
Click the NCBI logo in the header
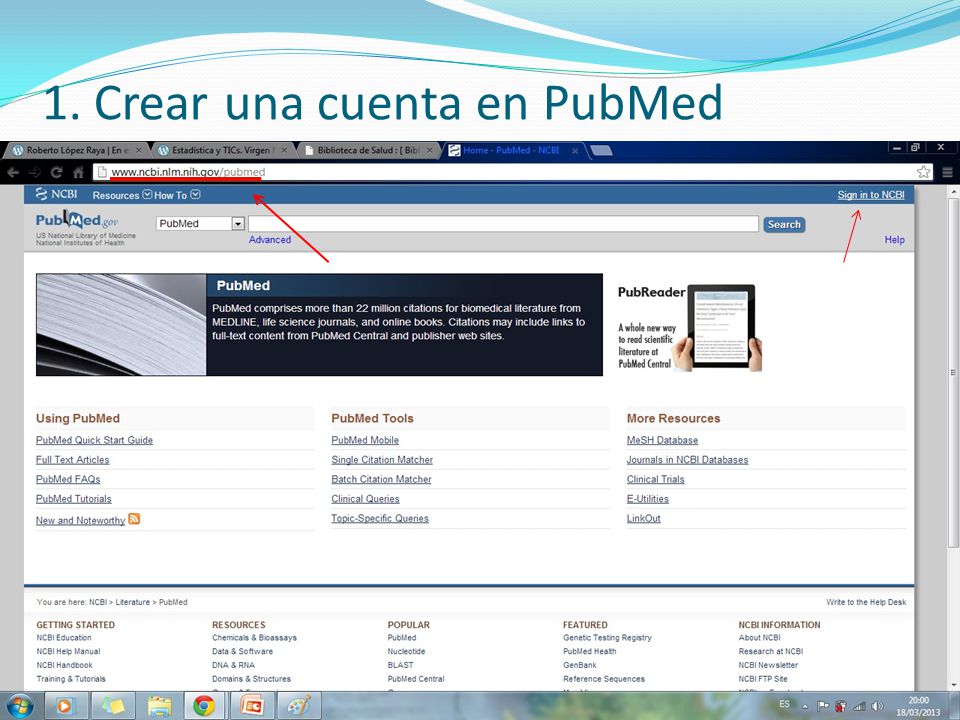56,194
